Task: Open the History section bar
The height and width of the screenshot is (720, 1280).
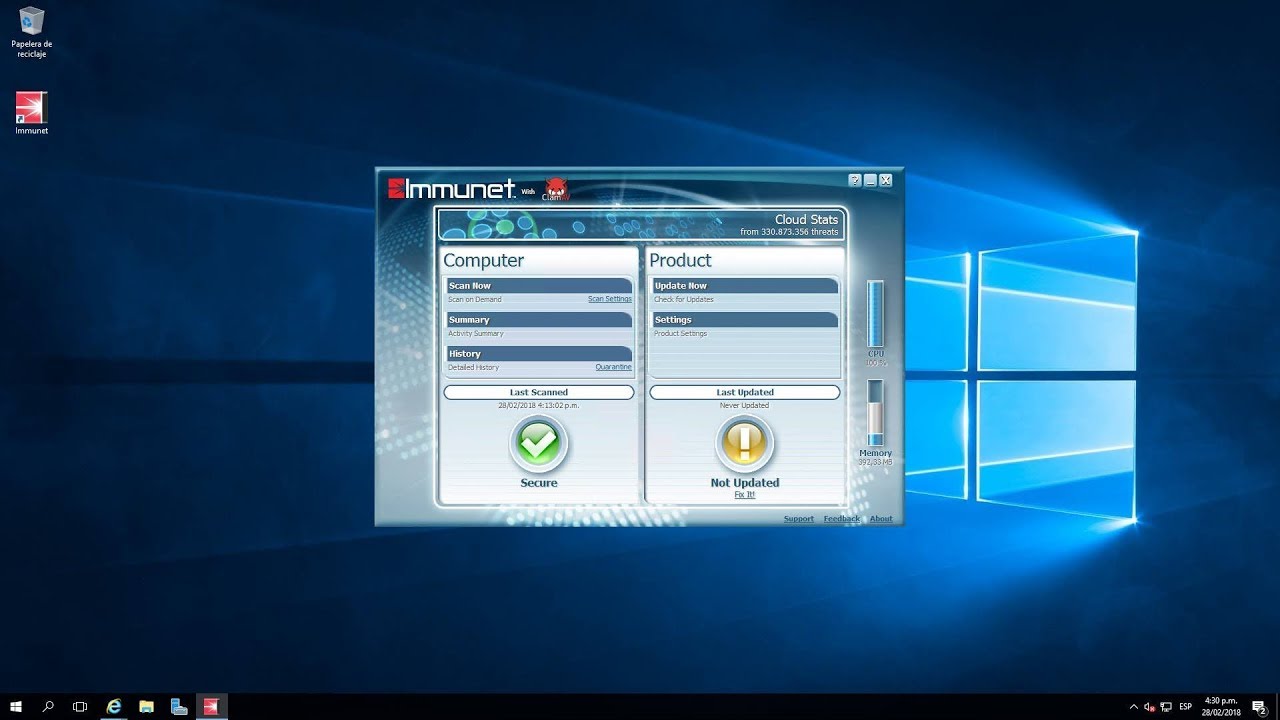Action: (x=539, y=354)
